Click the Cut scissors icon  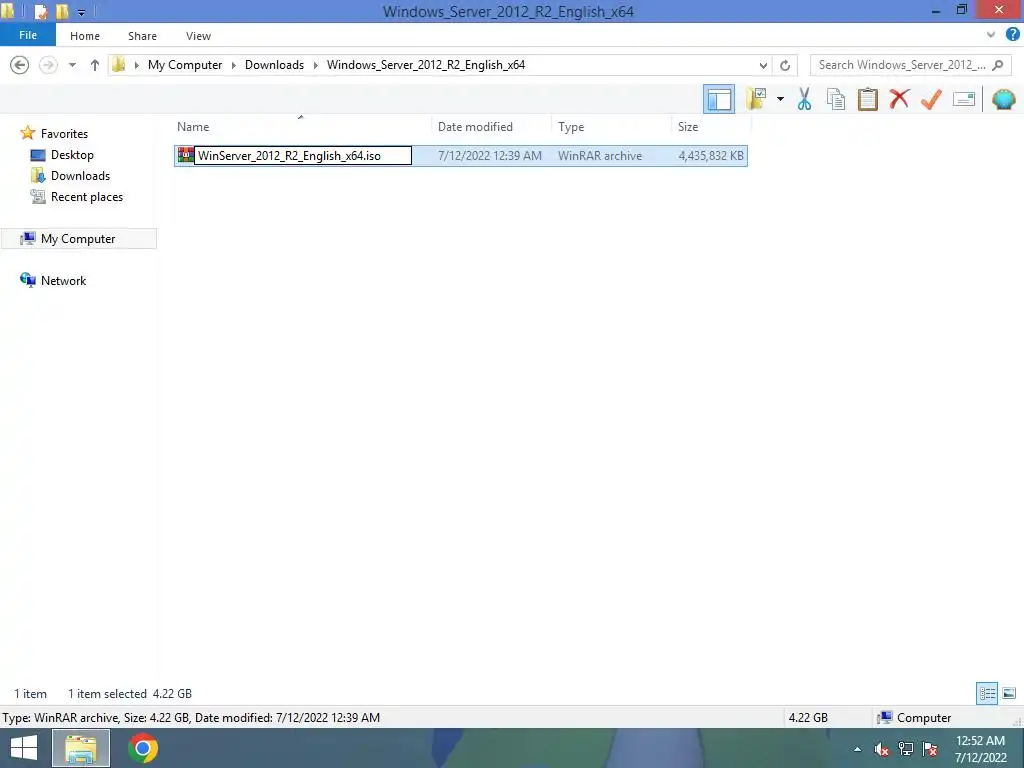tap(804, 99)
